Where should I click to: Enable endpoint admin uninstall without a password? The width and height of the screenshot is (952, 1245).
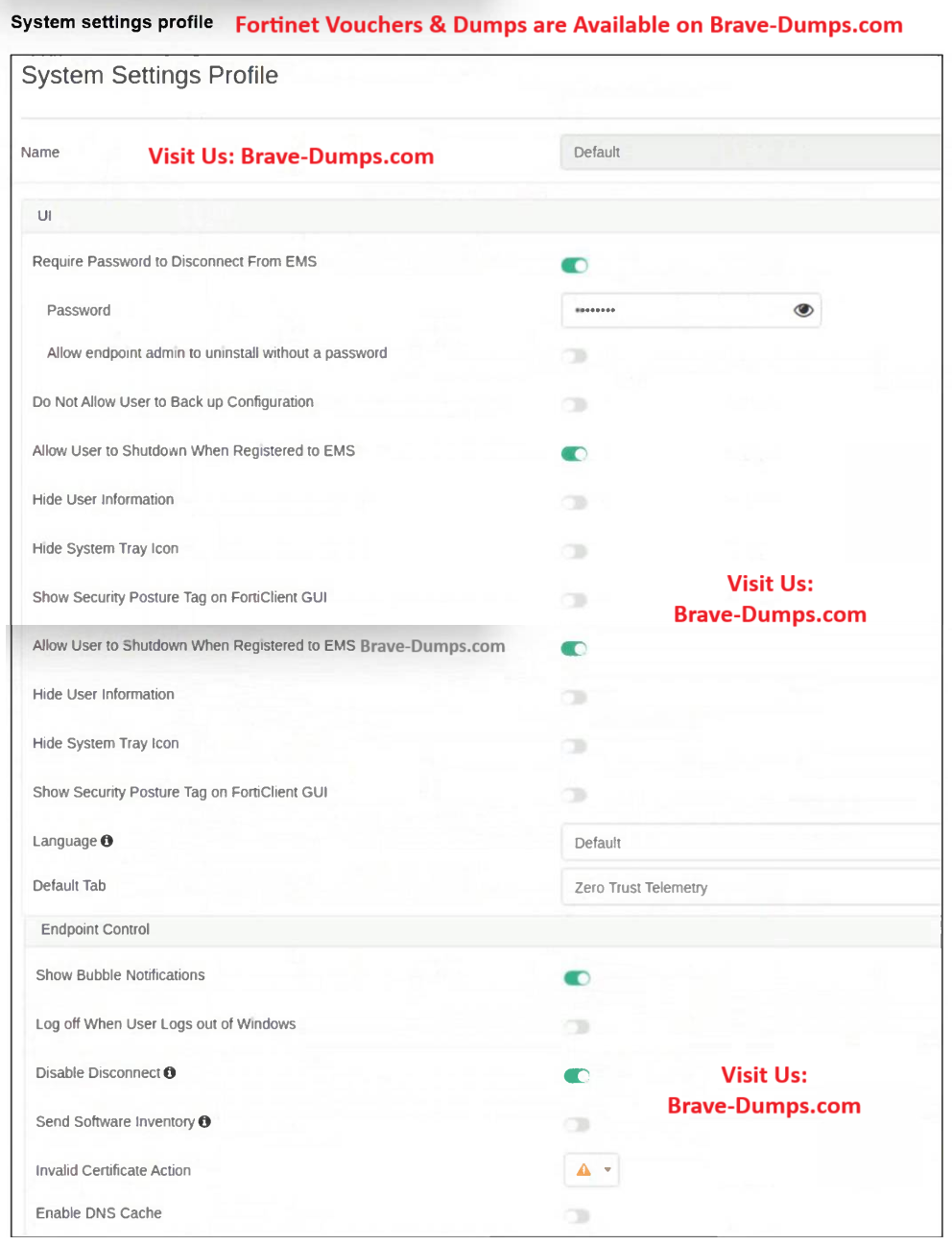574,356
